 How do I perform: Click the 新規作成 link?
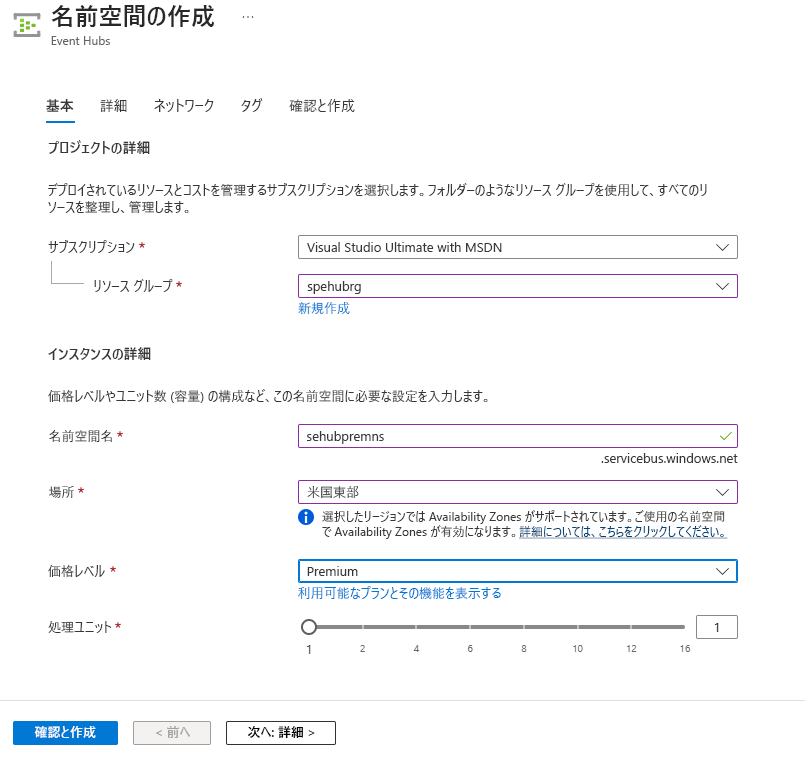click(x=324, y=308)
